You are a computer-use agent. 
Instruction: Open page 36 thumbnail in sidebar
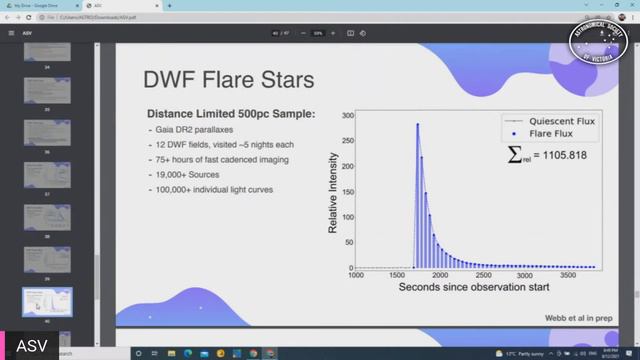pos(47,133)
